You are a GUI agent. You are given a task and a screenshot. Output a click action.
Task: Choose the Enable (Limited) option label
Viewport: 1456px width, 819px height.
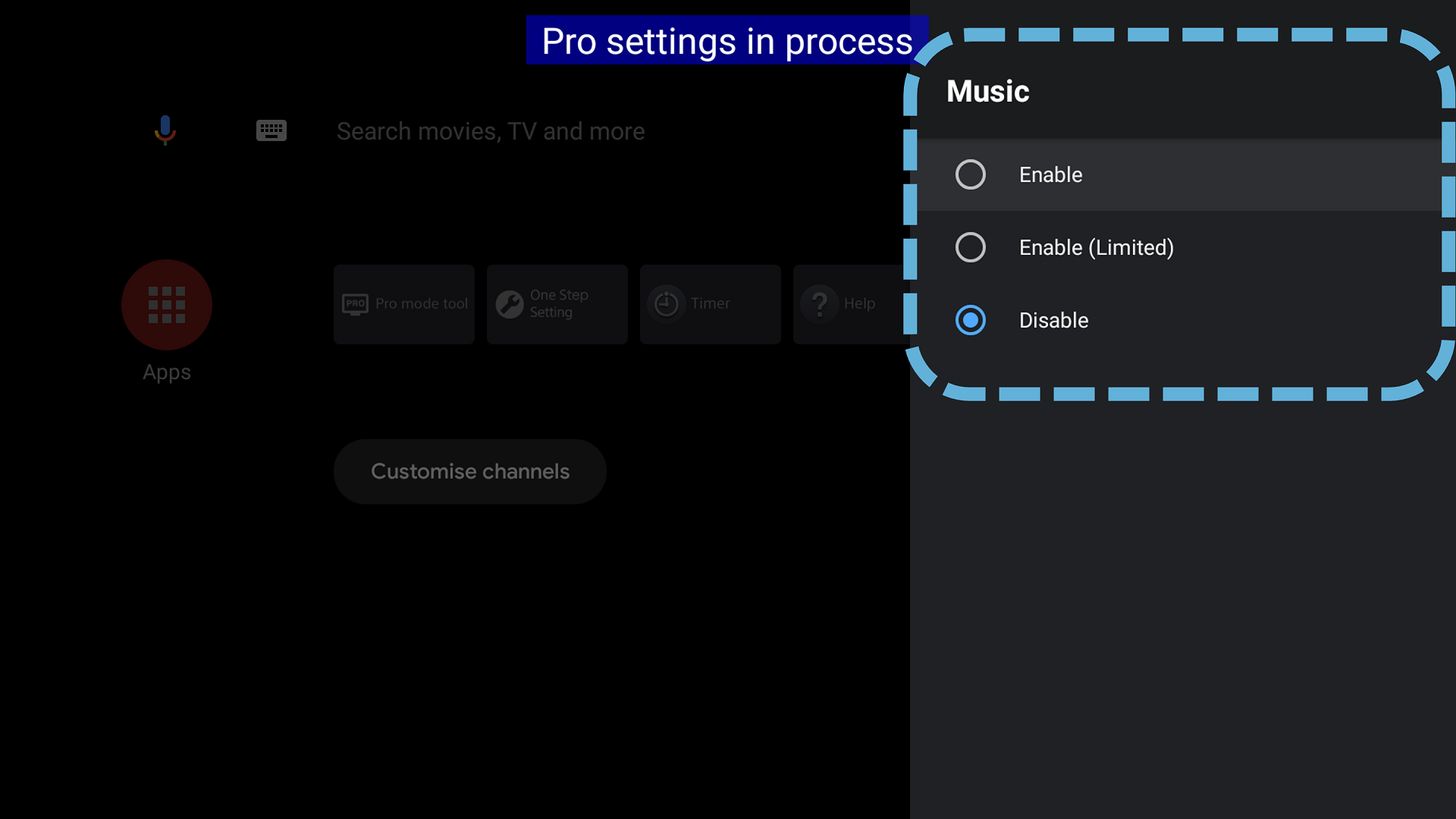[x=1096, y=247]
